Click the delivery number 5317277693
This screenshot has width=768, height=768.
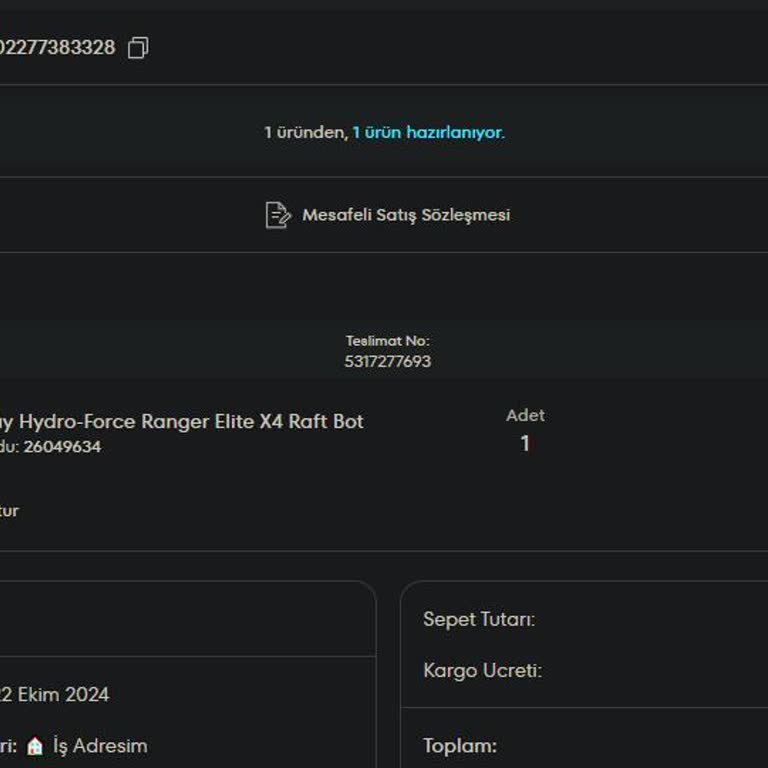(387, 361)
